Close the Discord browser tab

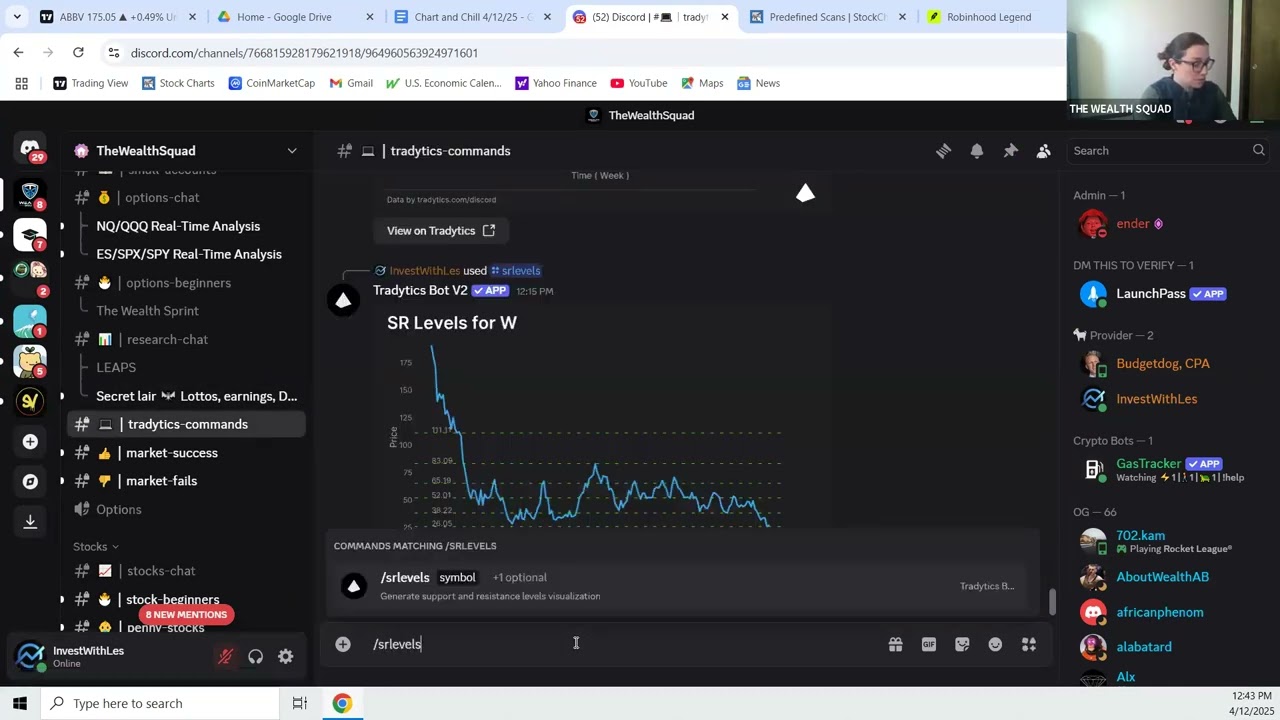coord(725,17)
